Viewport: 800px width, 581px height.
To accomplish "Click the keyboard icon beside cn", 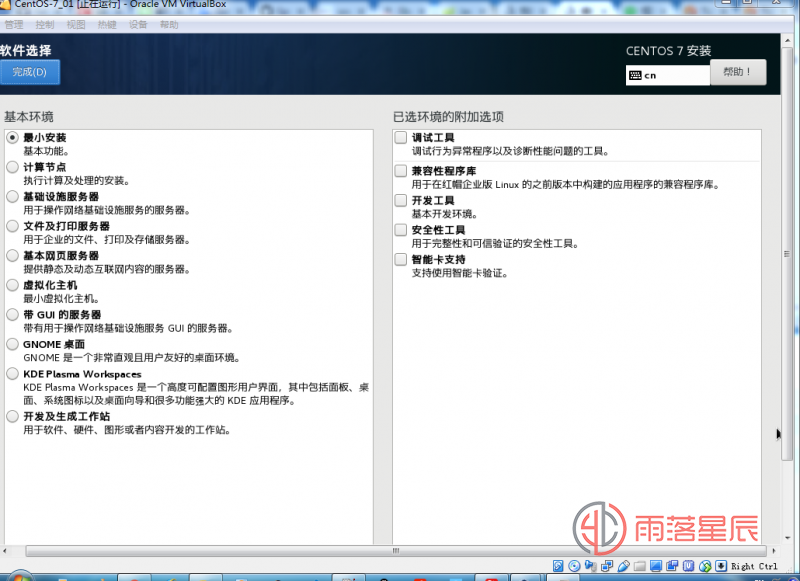I will [x=635, y=75].
